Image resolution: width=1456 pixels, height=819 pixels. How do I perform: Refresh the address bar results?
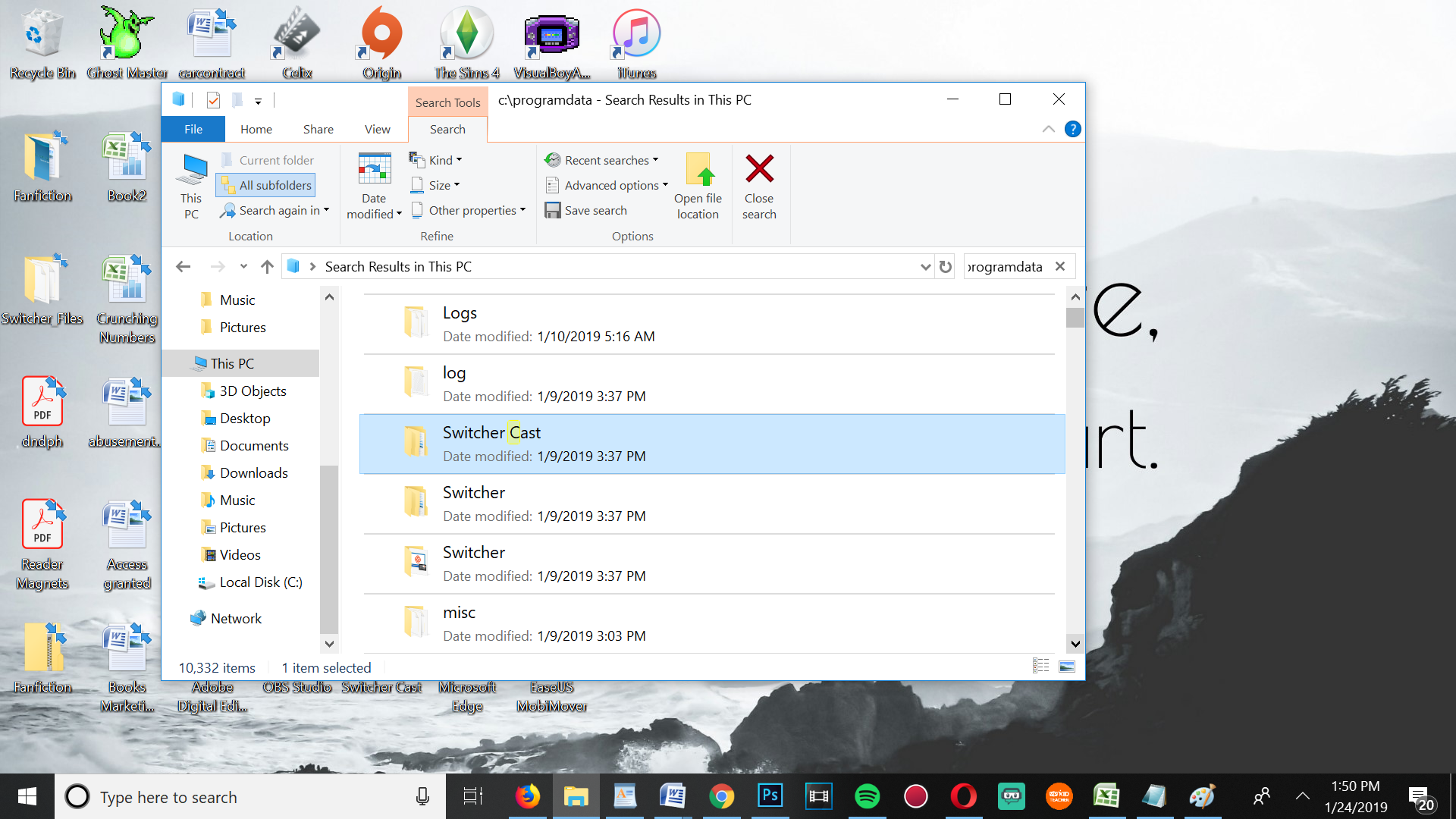945,267
